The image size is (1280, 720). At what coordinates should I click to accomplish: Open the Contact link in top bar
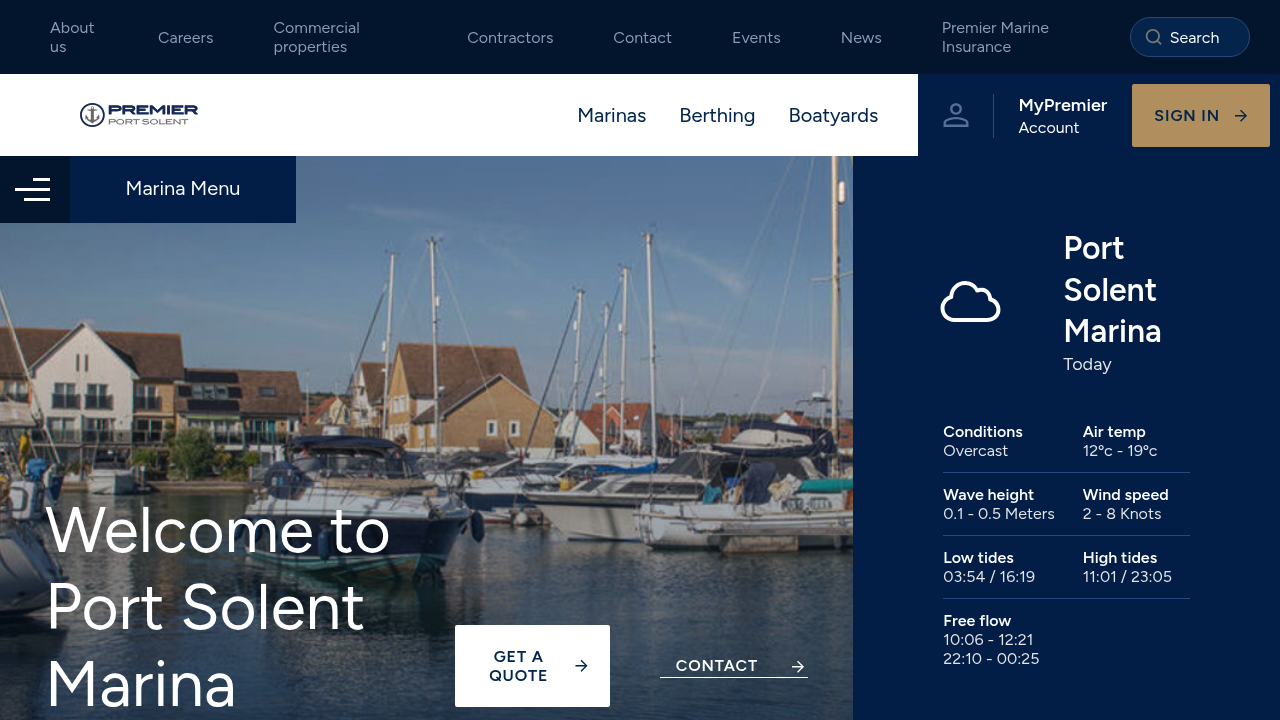point(642,37)
